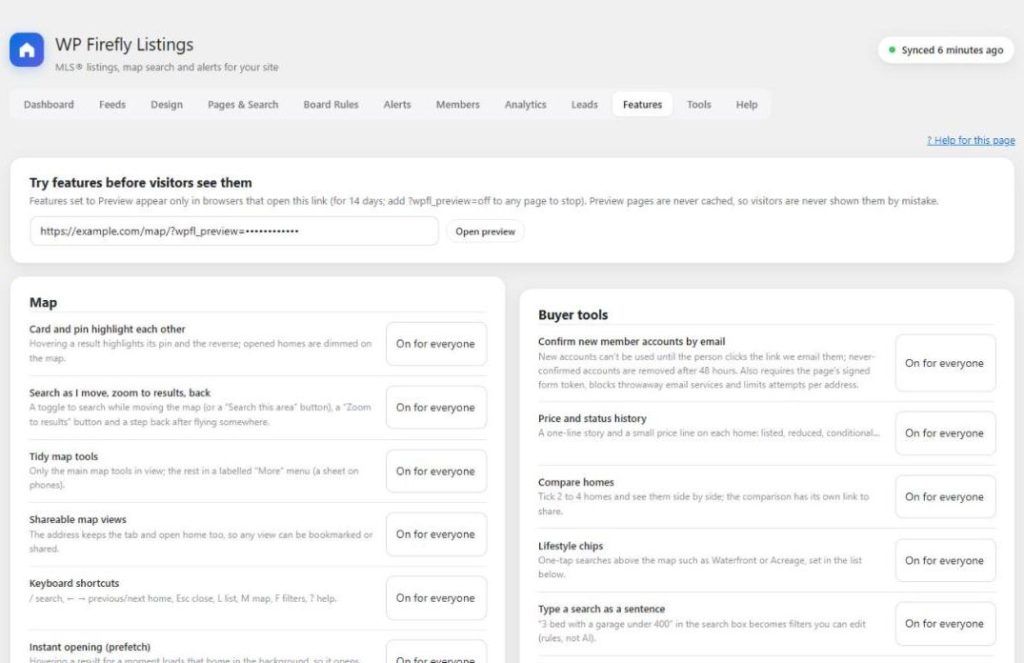This screenshot has height=663, width=1024.
Task: Go to the Design tab
Action: pyautogui.click(x=167, y=105)
